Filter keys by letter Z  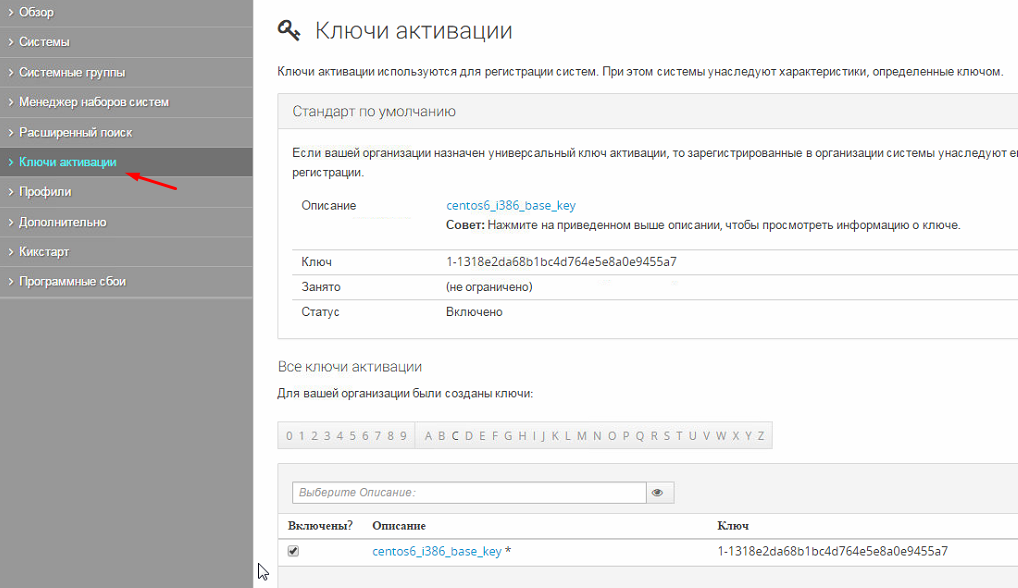[761, 436]
